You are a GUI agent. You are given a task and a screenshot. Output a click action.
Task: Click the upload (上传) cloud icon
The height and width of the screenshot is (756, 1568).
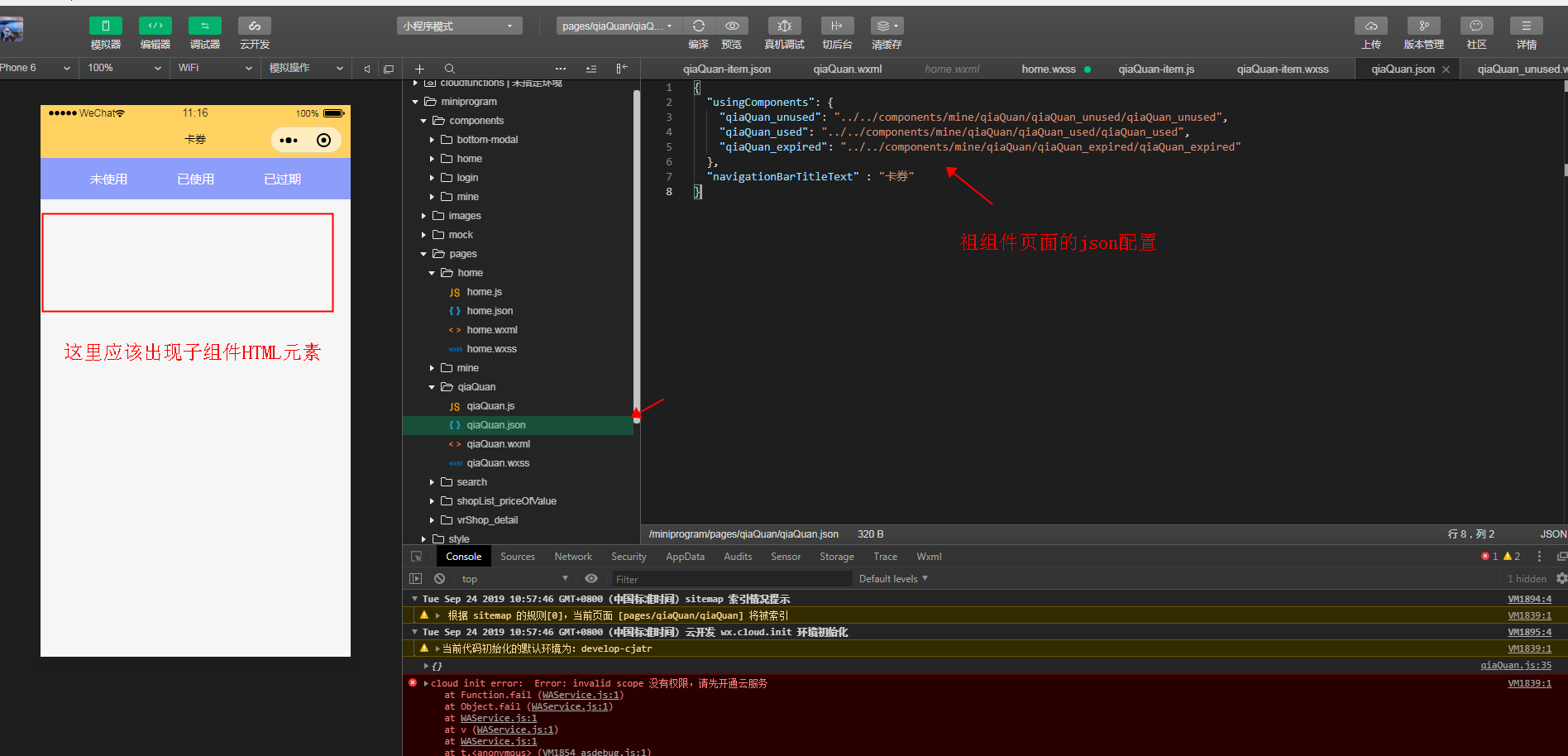click(x=1370, y=26)
